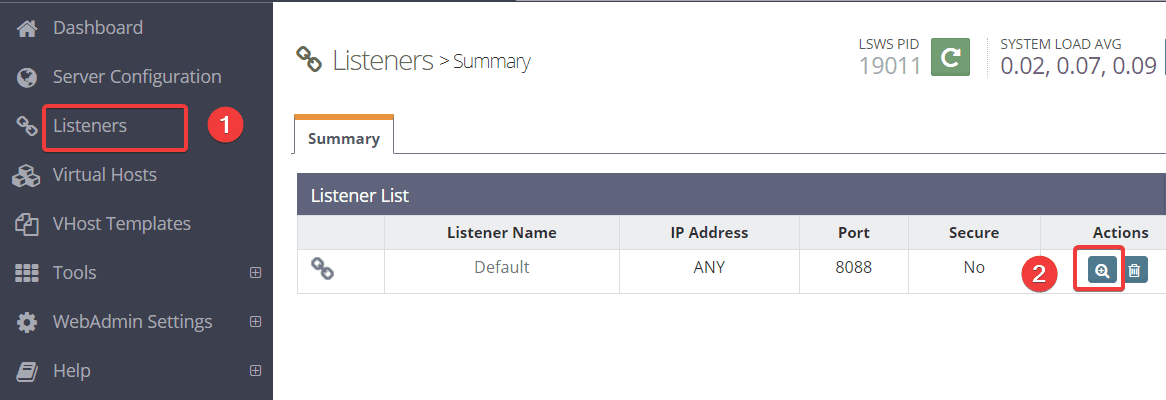Delete the Default listener with trash icon
Screen dimensions: 1166x400
(1134, 271)
